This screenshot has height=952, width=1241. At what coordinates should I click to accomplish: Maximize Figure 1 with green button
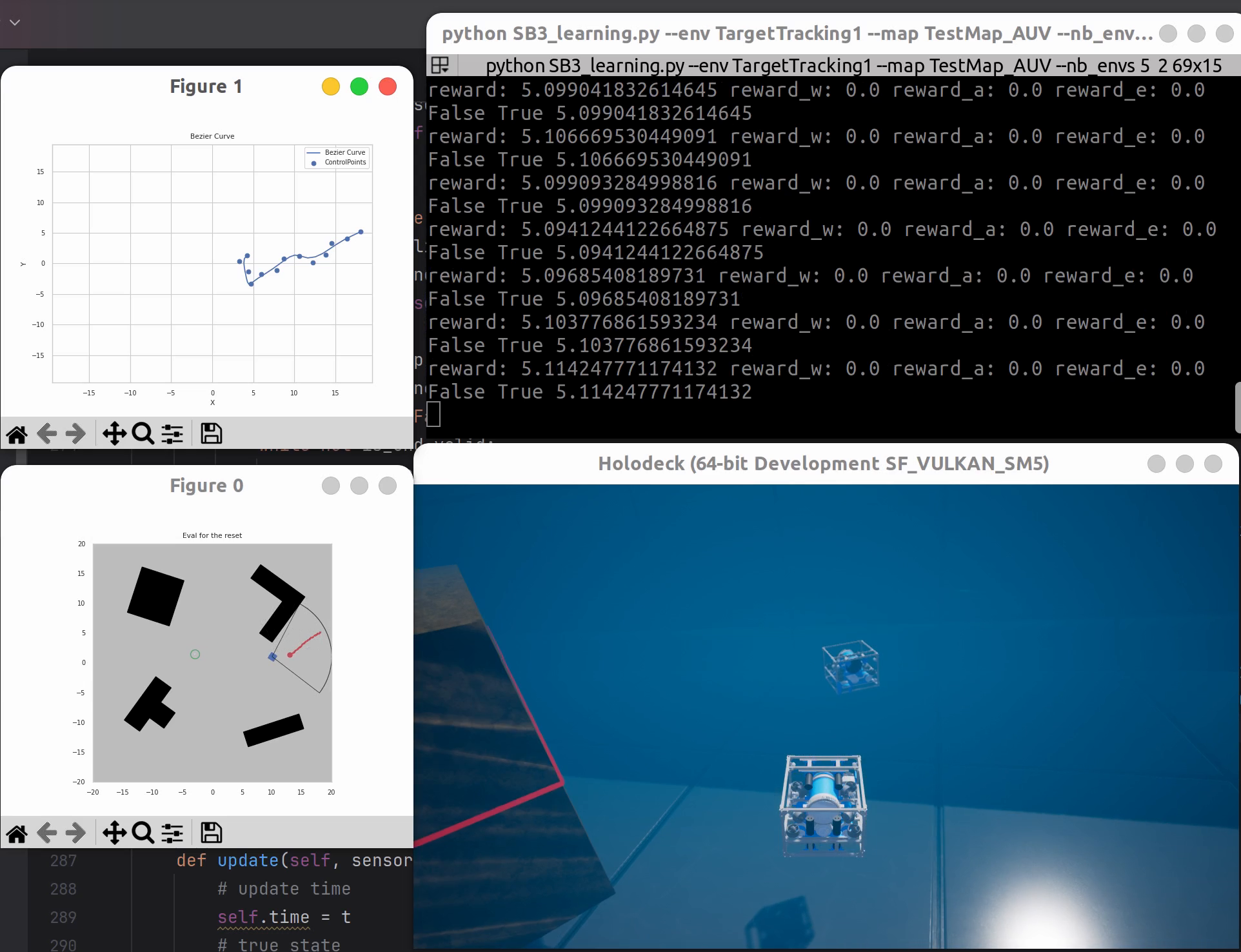pyautogui.click(x=359, y=86)
